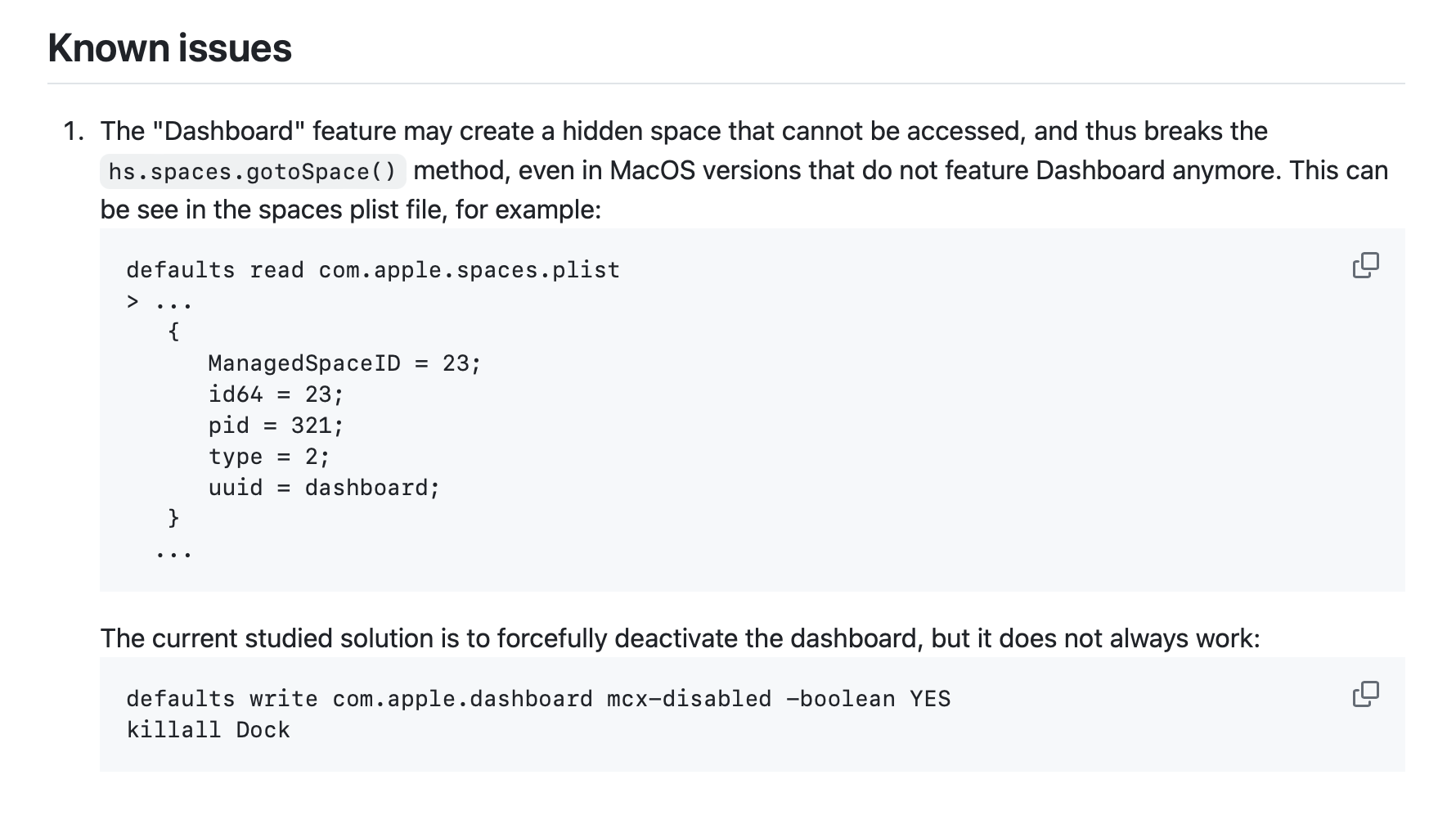This screenshot has height=820, width=1456.
Task: Click the closing curly brace in code
Action: [x=173, y=519]
